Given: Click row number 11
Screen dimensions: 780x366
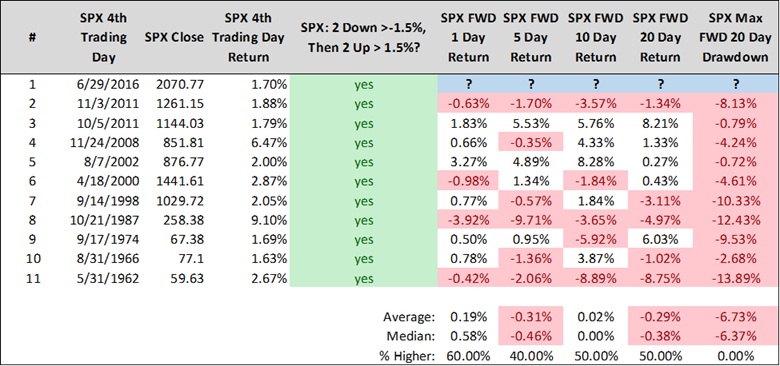Looking at the screenshot, I should point(32,278).
